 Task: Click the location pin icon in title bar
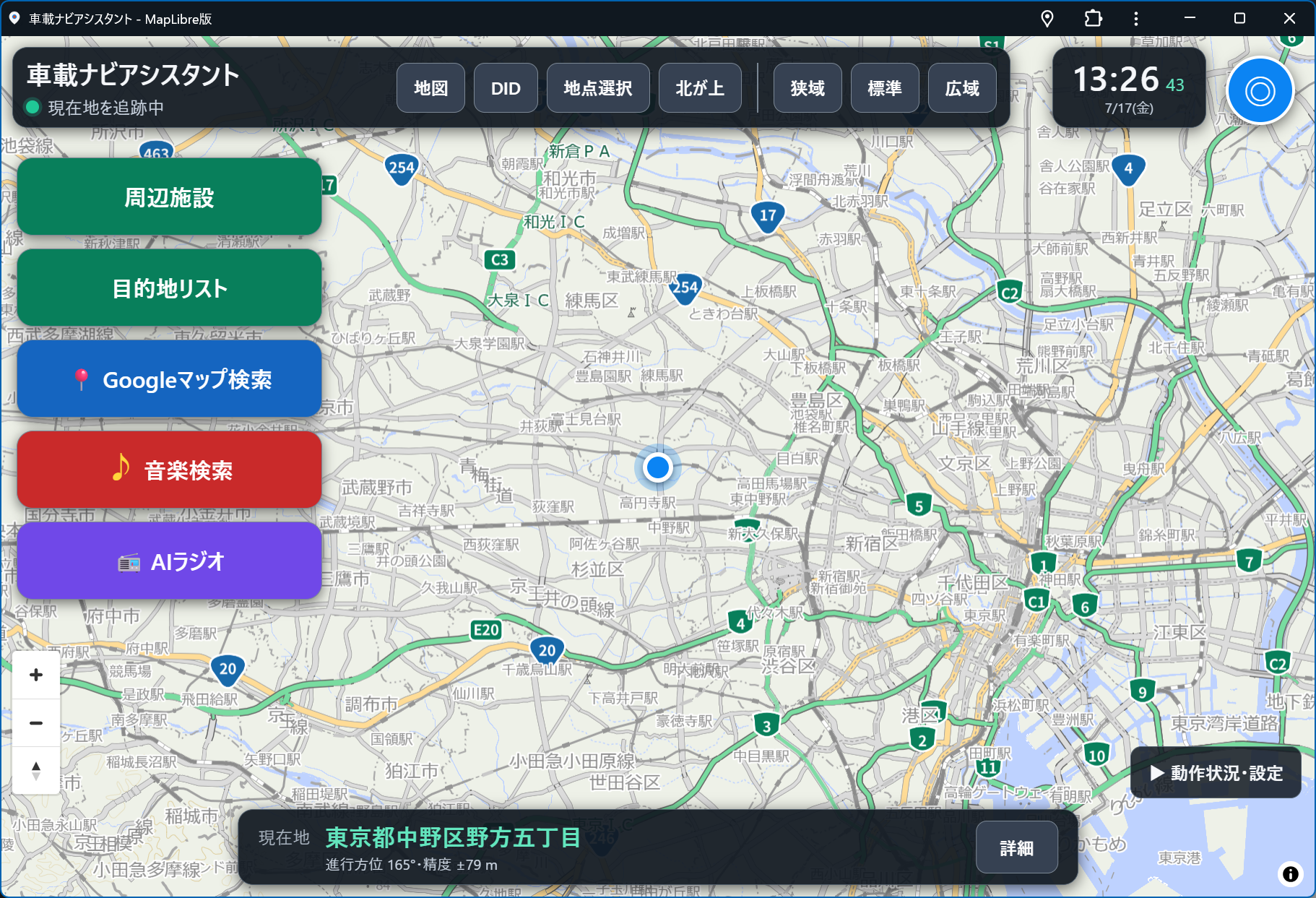pyautogui.click(x=1047, y=19)
